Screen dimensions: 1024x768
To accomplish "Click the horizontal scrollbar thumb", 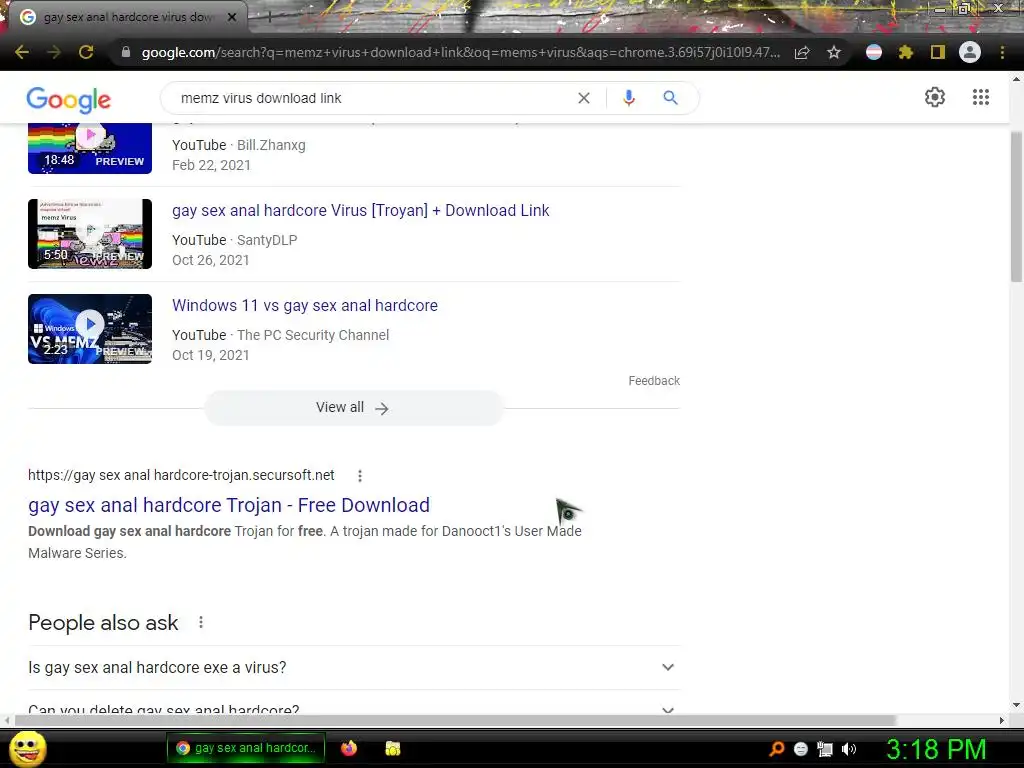I will 456,720.
